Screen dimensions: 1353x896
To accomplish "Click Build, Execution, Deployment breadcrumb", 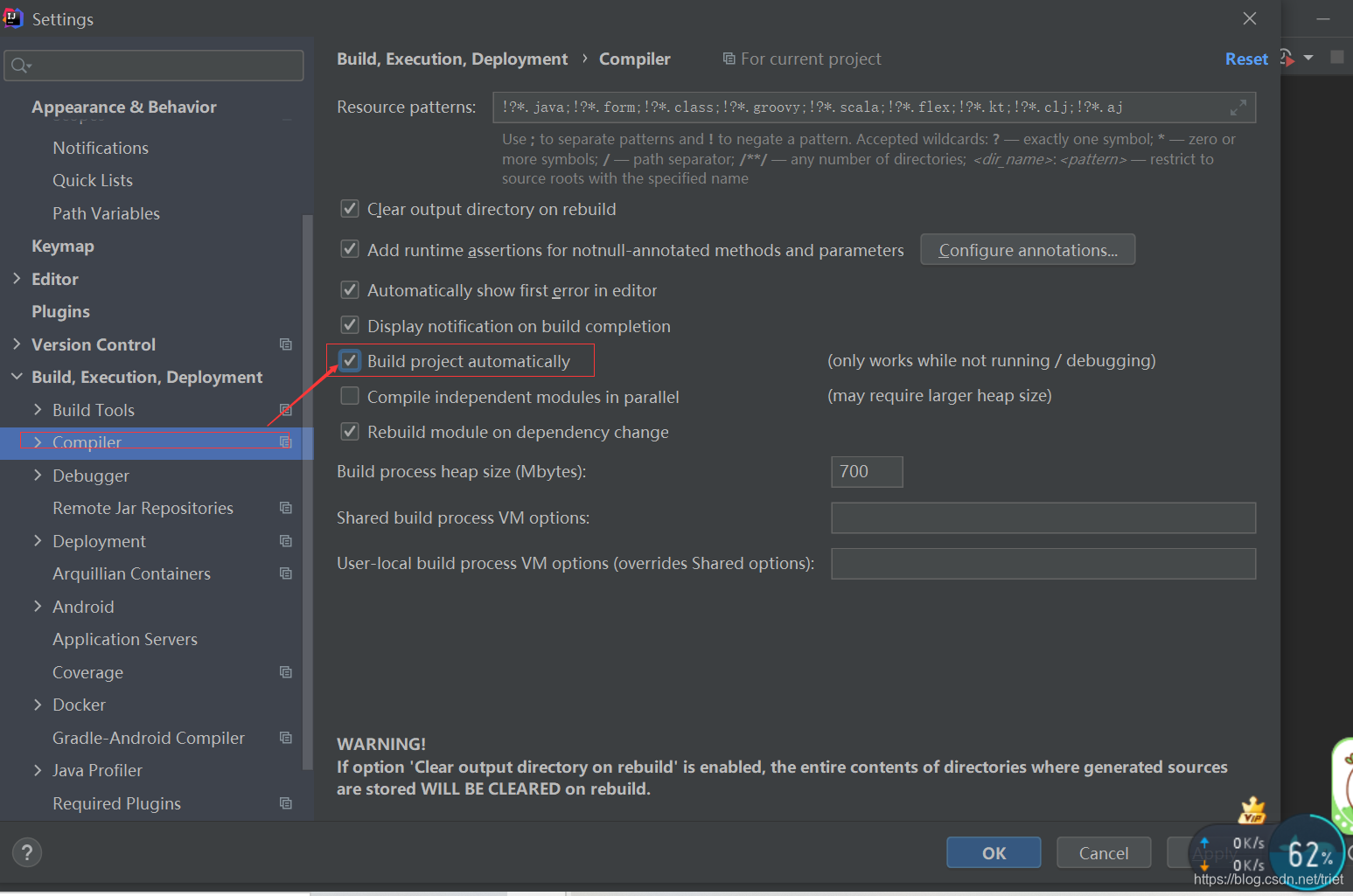I will click(452, 59).
